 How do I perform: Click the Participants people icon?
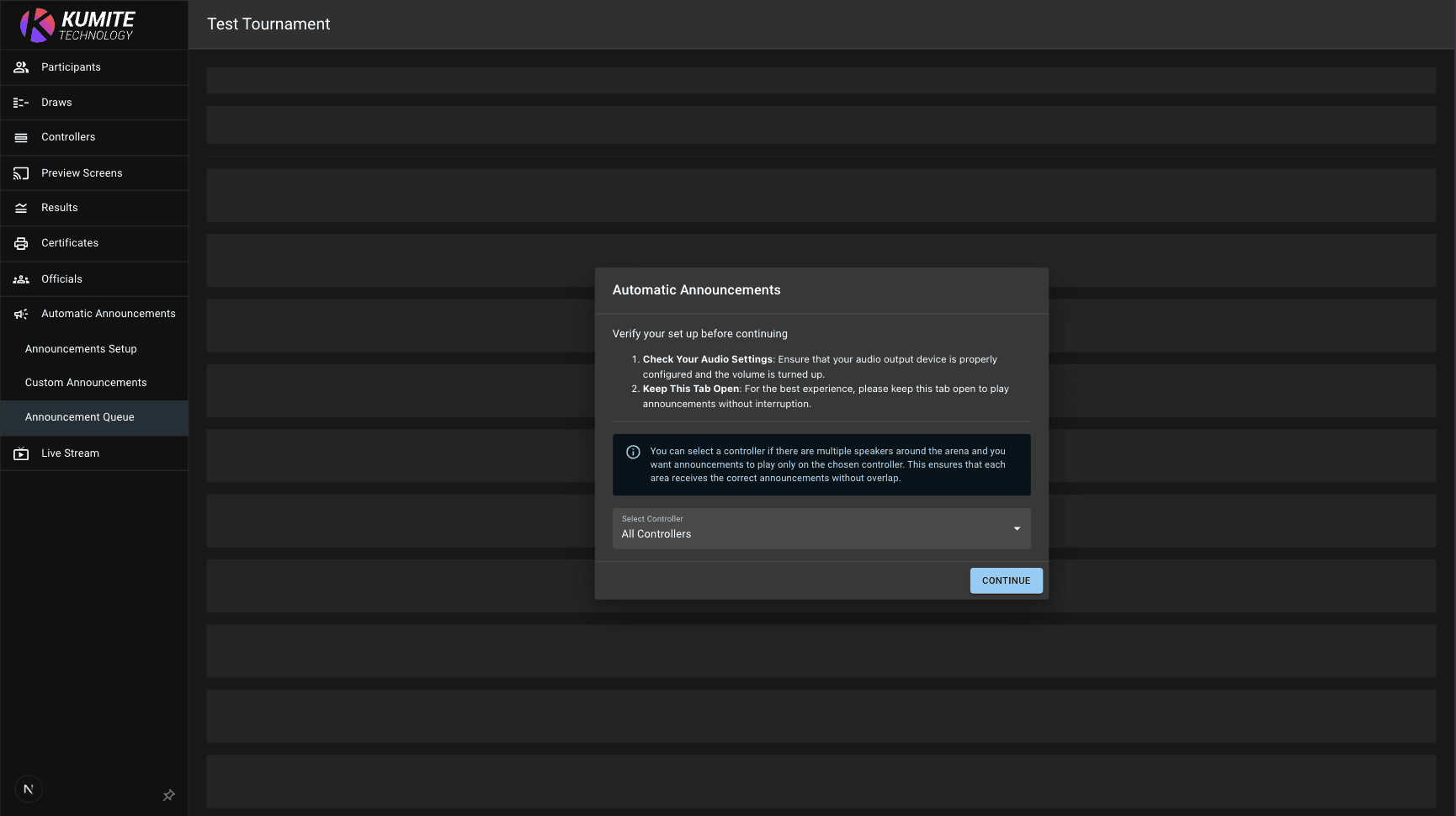click(x=21, y=67)
